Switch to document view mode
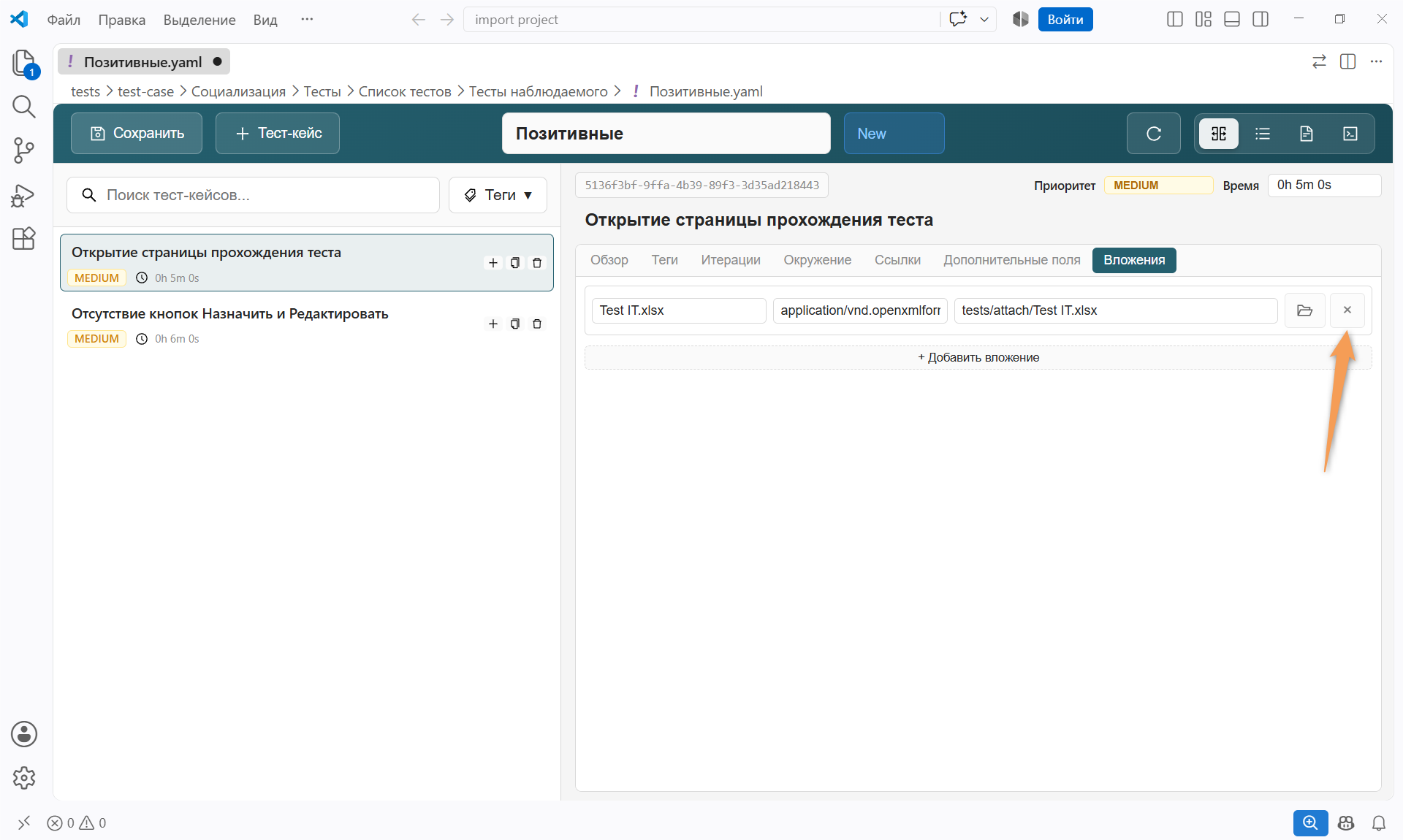 coord(1307,134)
